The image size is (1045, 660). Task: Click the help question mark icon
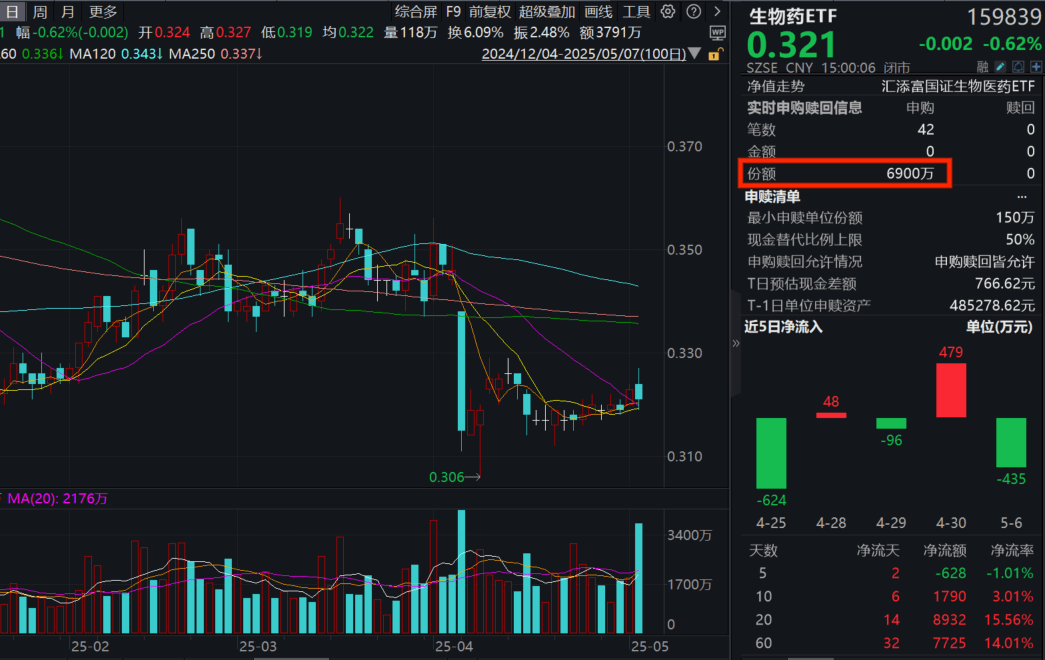(693, 11)
